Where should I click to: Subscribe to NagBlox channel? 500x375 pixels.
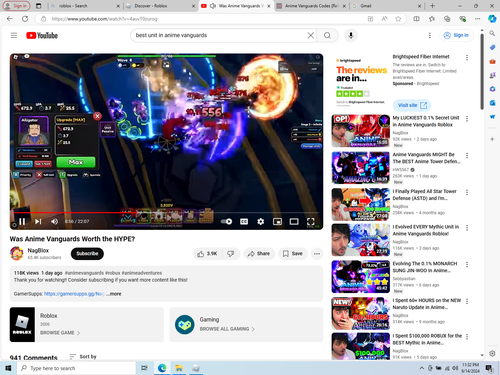87,254
